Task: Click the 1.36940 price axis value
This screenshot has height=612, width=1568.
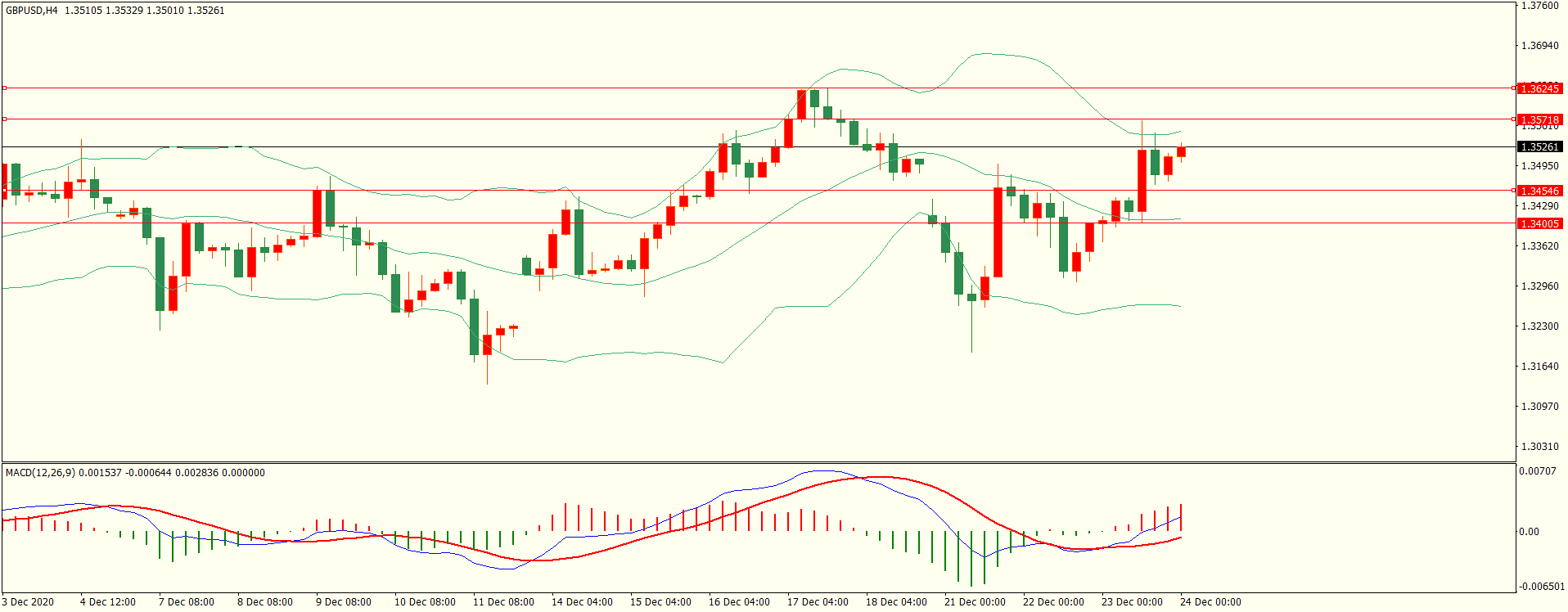Action: click(1539, 46)
